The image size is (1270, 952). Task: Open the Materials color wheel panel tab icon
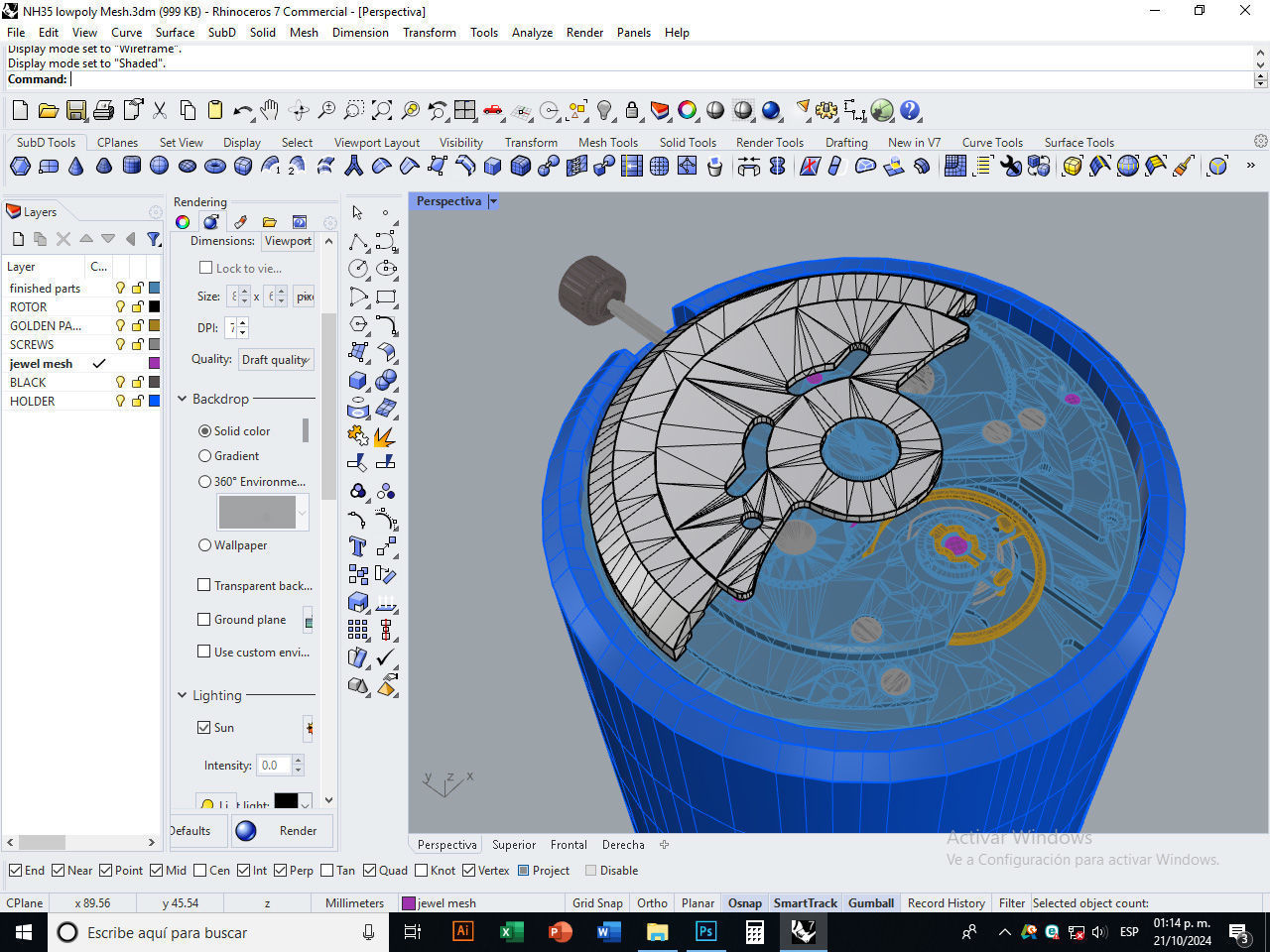coord(183,222)
